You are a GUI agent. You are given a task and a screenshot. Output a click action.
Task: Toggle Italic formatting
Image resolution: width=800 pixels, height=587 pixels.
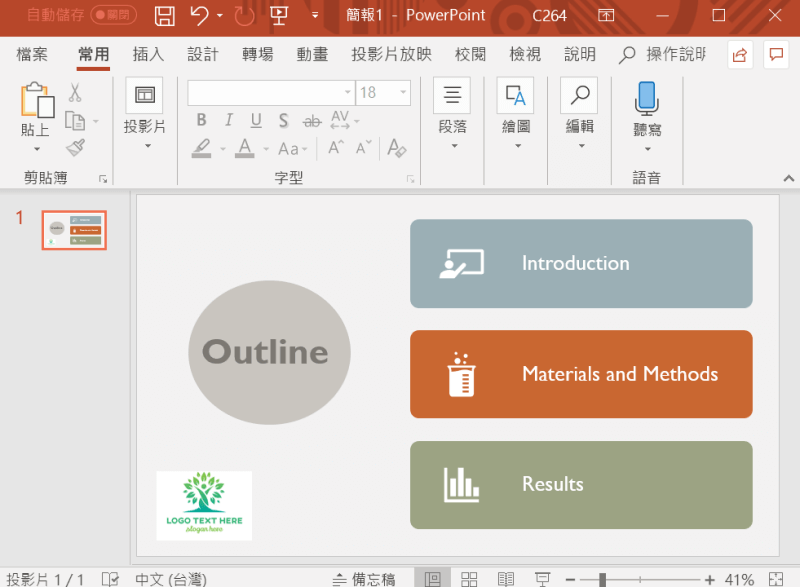pos(229,120)
